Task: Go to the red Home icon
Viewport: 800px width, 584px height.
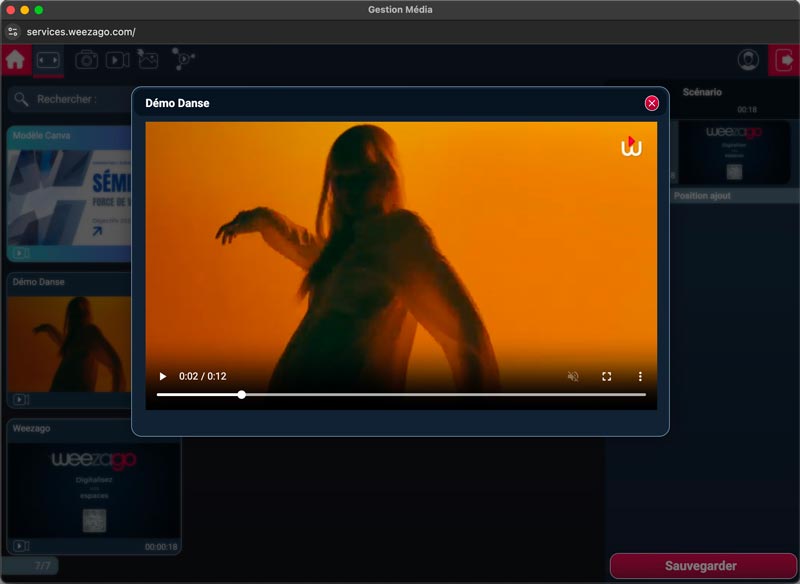Action: 15,60
